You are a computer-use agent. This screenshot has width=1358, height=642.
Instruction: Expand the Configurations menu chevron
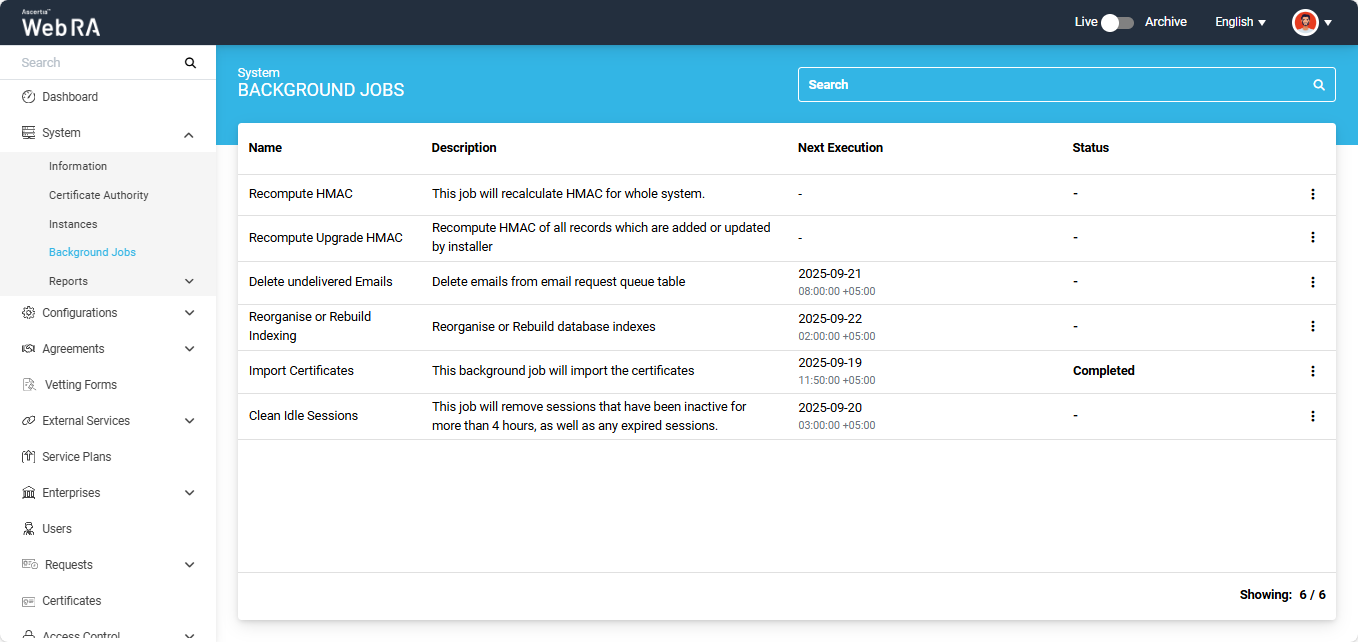tap(189, 313)
